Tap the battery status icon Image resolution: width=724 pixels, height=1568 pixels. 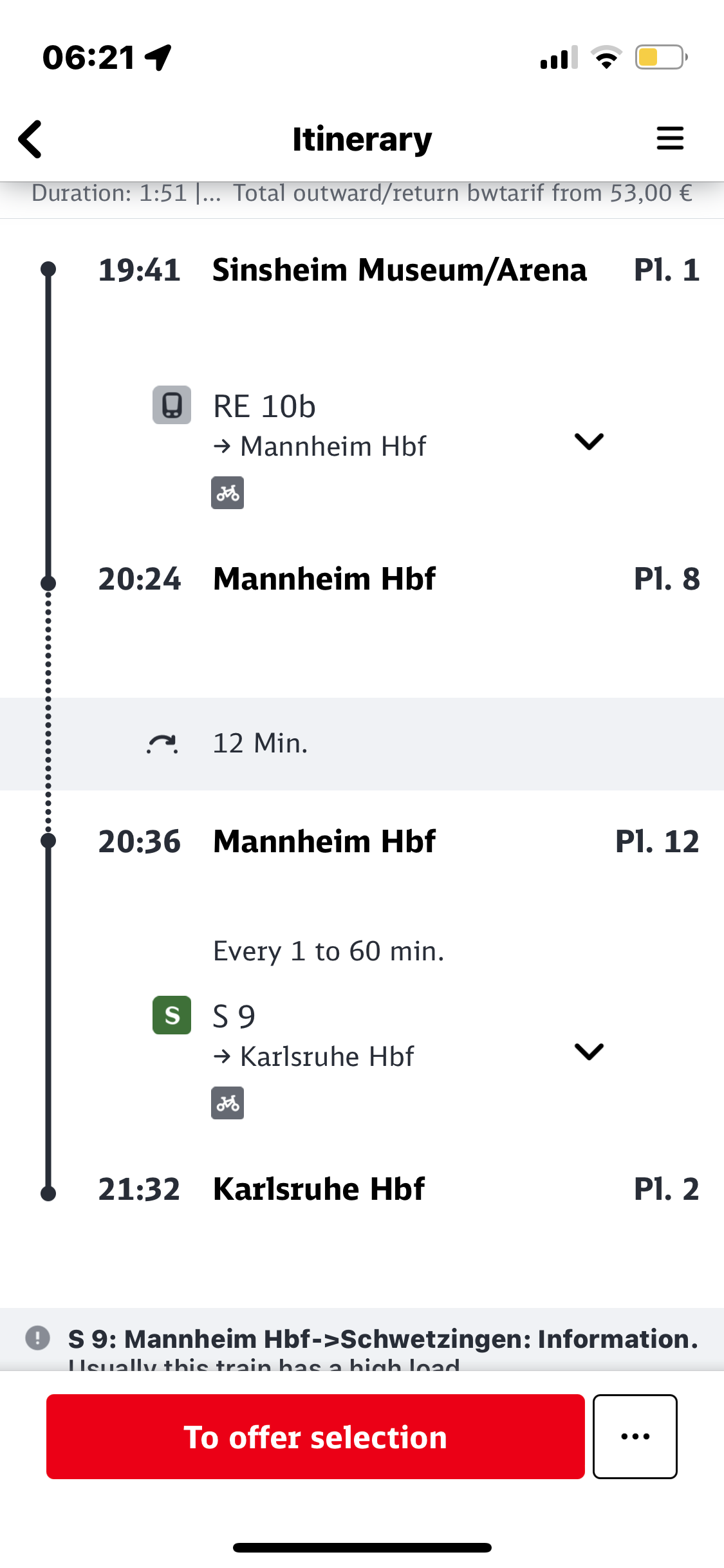pos(660,57)
